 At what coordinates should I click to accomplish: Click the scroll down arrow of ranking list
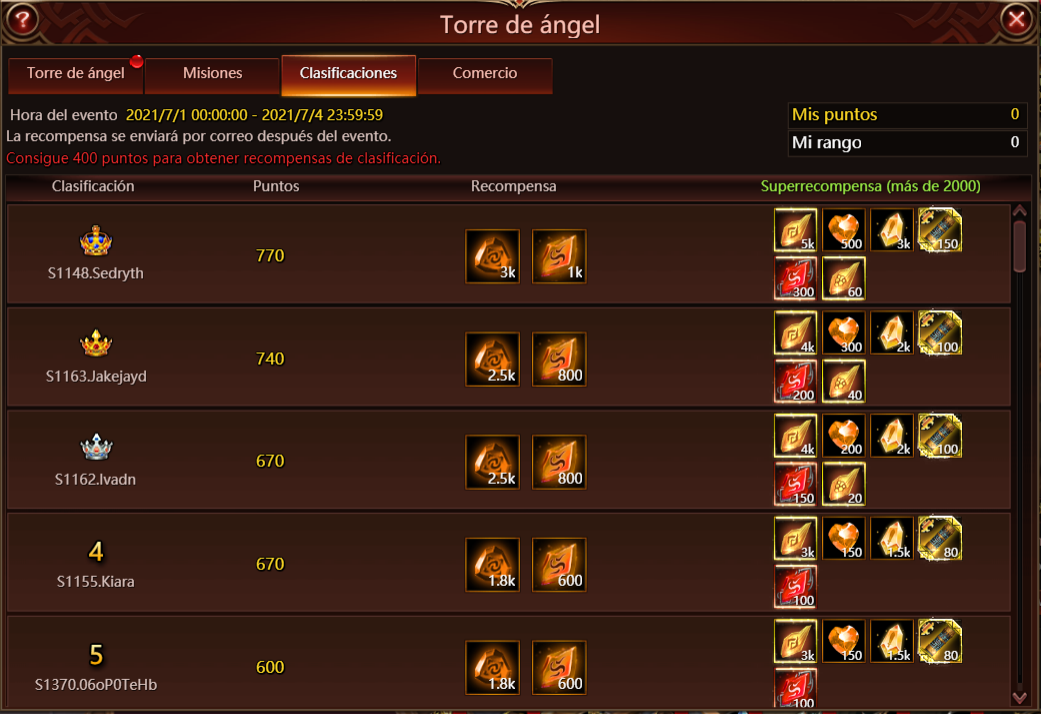pos(1020,697)
